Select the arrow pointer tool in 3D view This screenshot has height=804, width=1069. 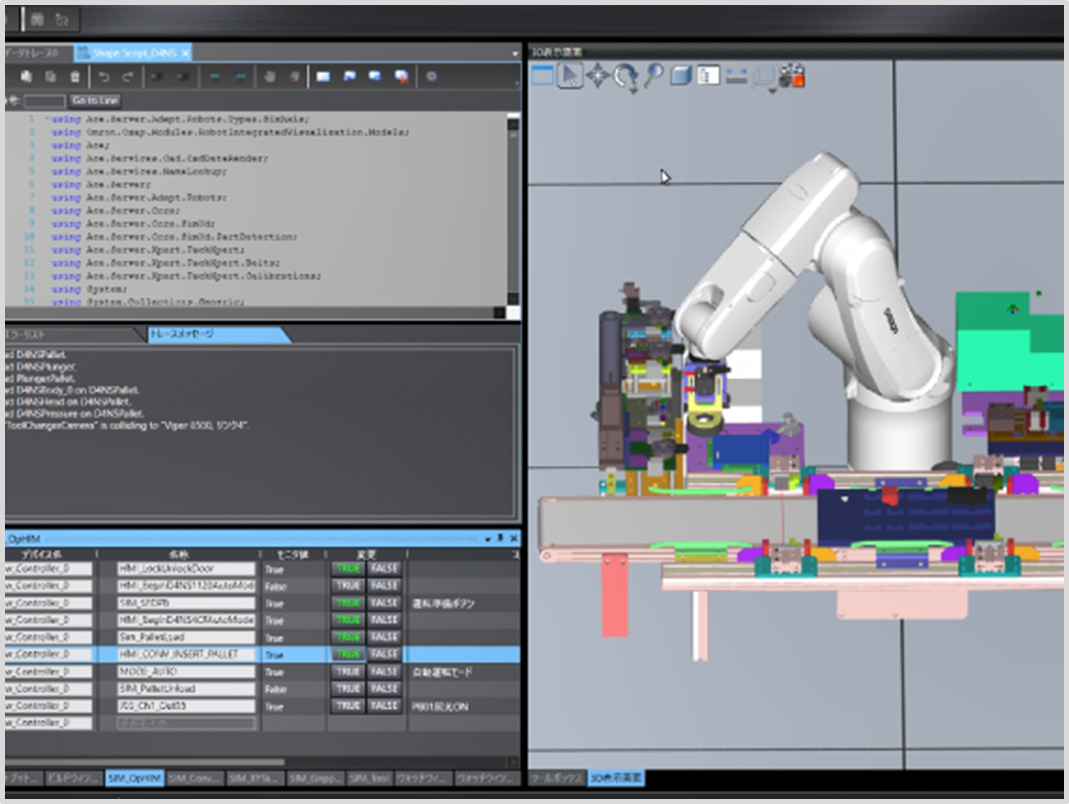click(570, 76)
